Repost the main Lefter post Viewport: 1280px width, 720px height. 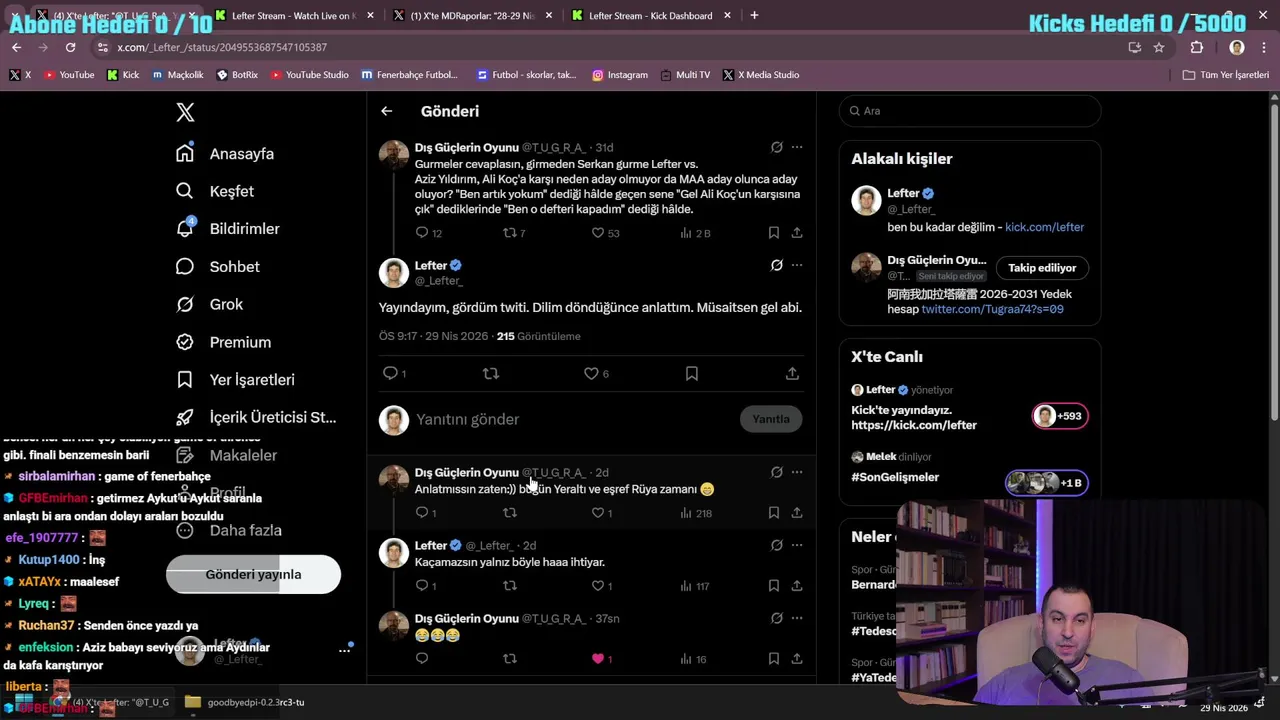coord(490,373)
